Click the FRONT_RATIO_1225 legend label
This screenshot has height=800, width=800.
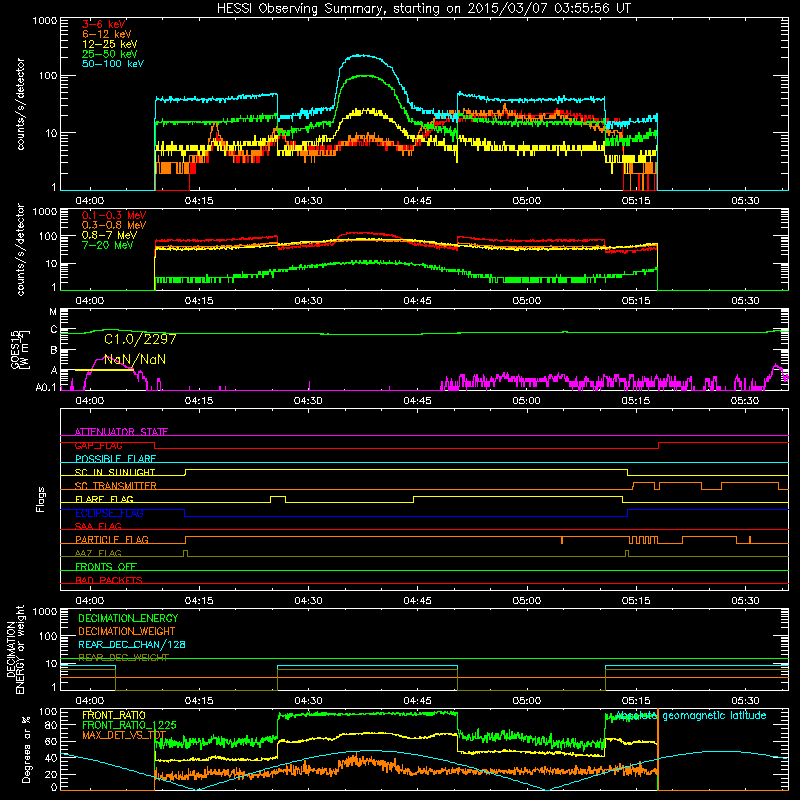[x=129, y=725]
